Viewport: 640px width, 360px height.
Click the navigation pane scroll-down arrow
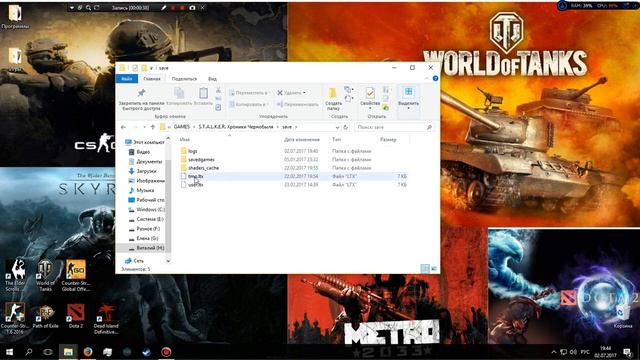point(168,261)
